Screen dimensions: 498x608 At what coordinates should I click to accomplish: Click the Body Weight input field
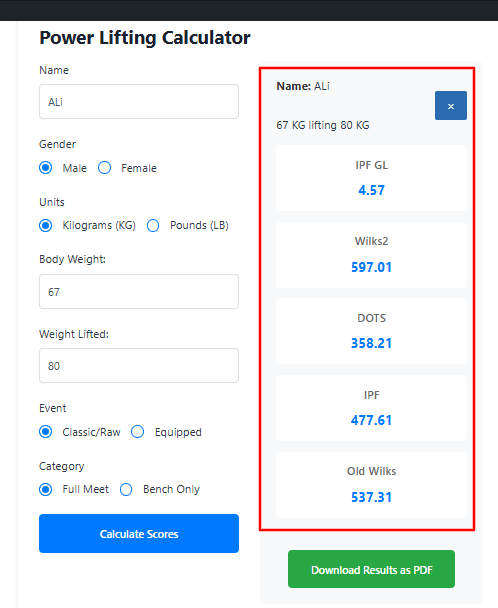click(x=139, y=292)
